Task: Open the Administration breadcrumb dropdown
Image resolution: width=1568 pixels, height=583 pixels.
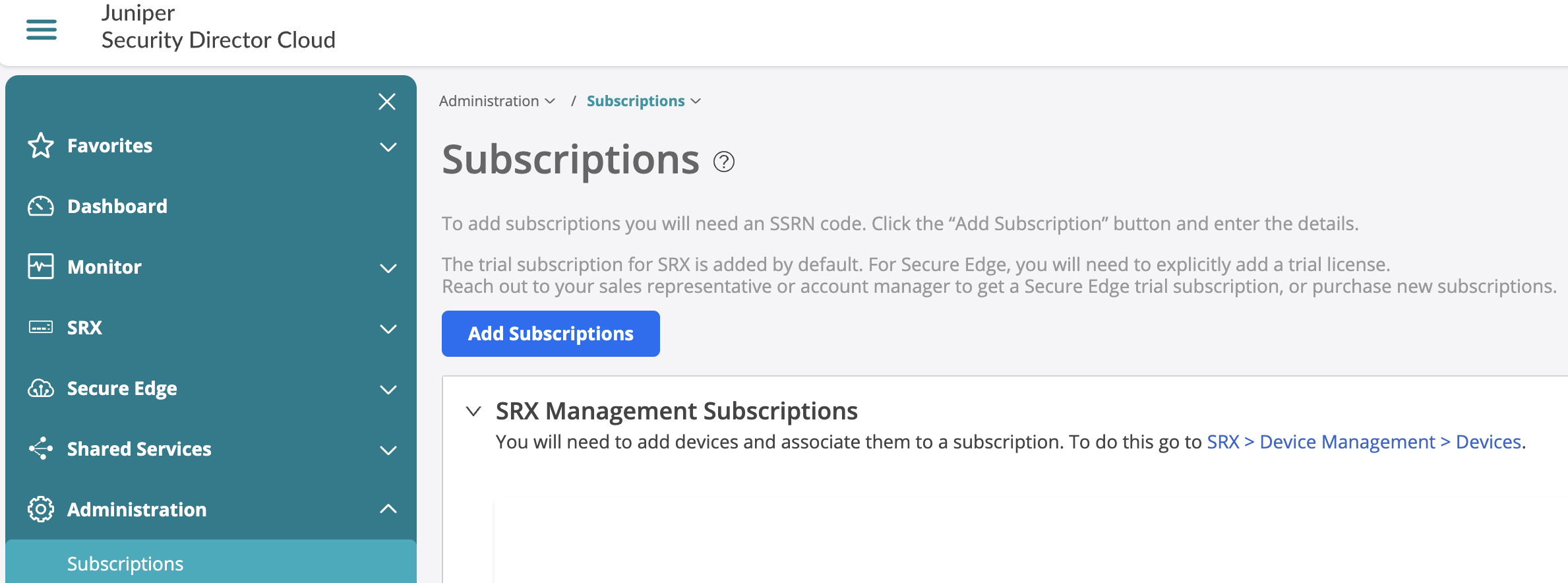Action: click(497, 101)
